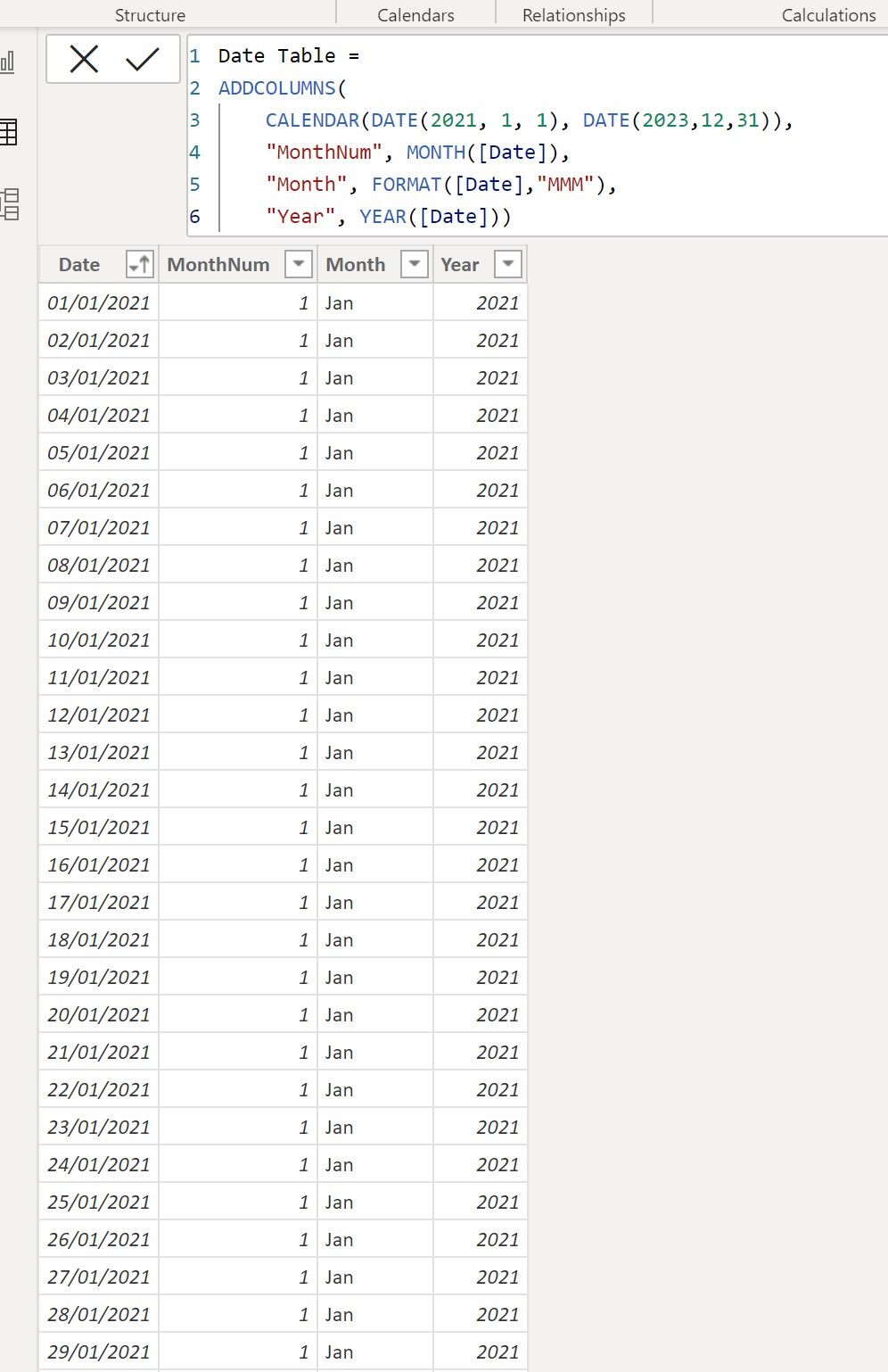888x1372 pixels.
Task: Select the date cell 25/01/2021
Action: point(99,1202)
